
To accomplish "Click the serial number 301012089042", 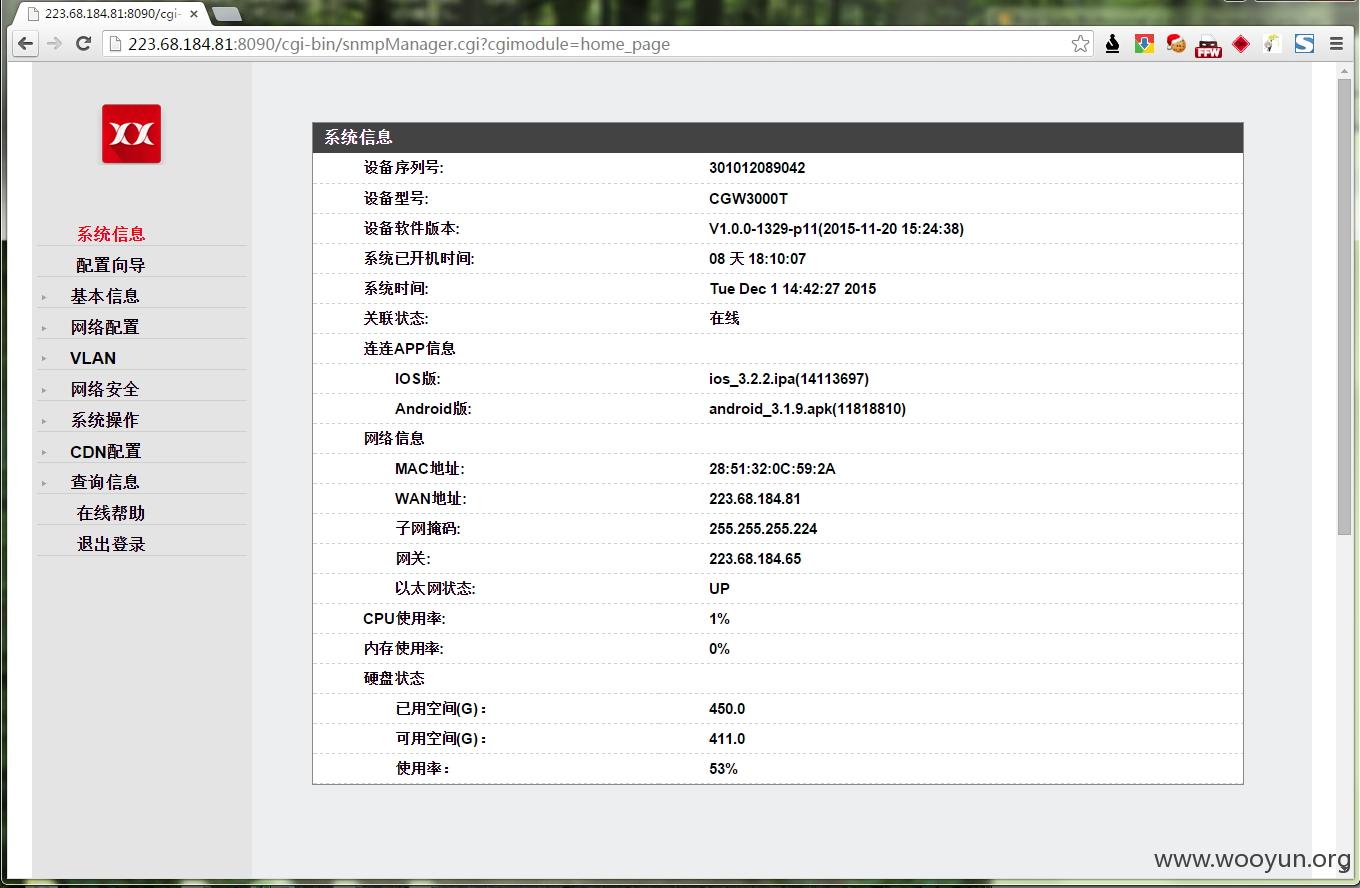I will point(757,168).
